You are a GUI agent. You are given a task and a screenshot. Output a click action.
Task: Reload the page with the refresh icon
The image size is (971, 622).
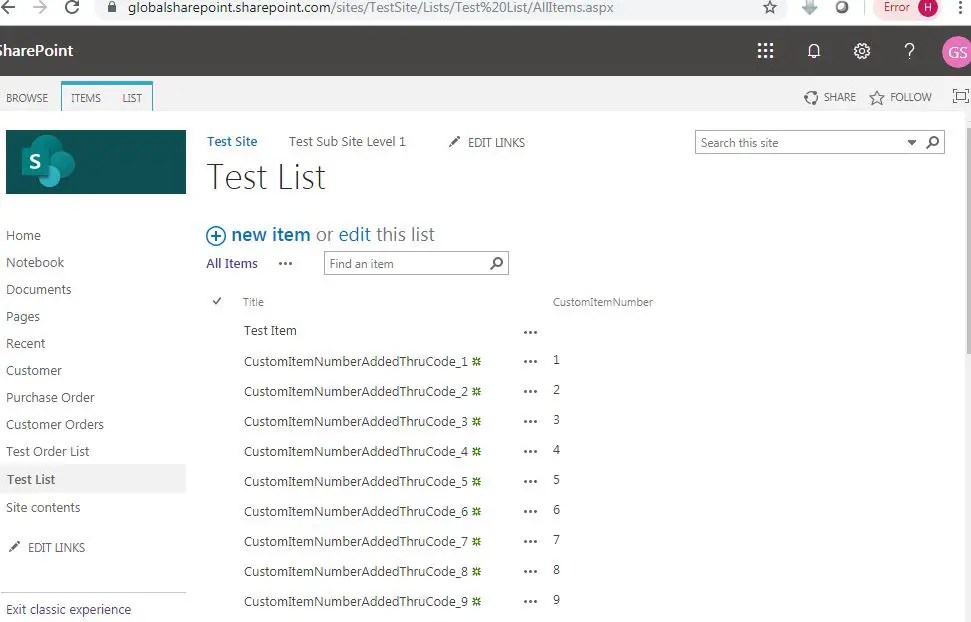pos(70,8)
